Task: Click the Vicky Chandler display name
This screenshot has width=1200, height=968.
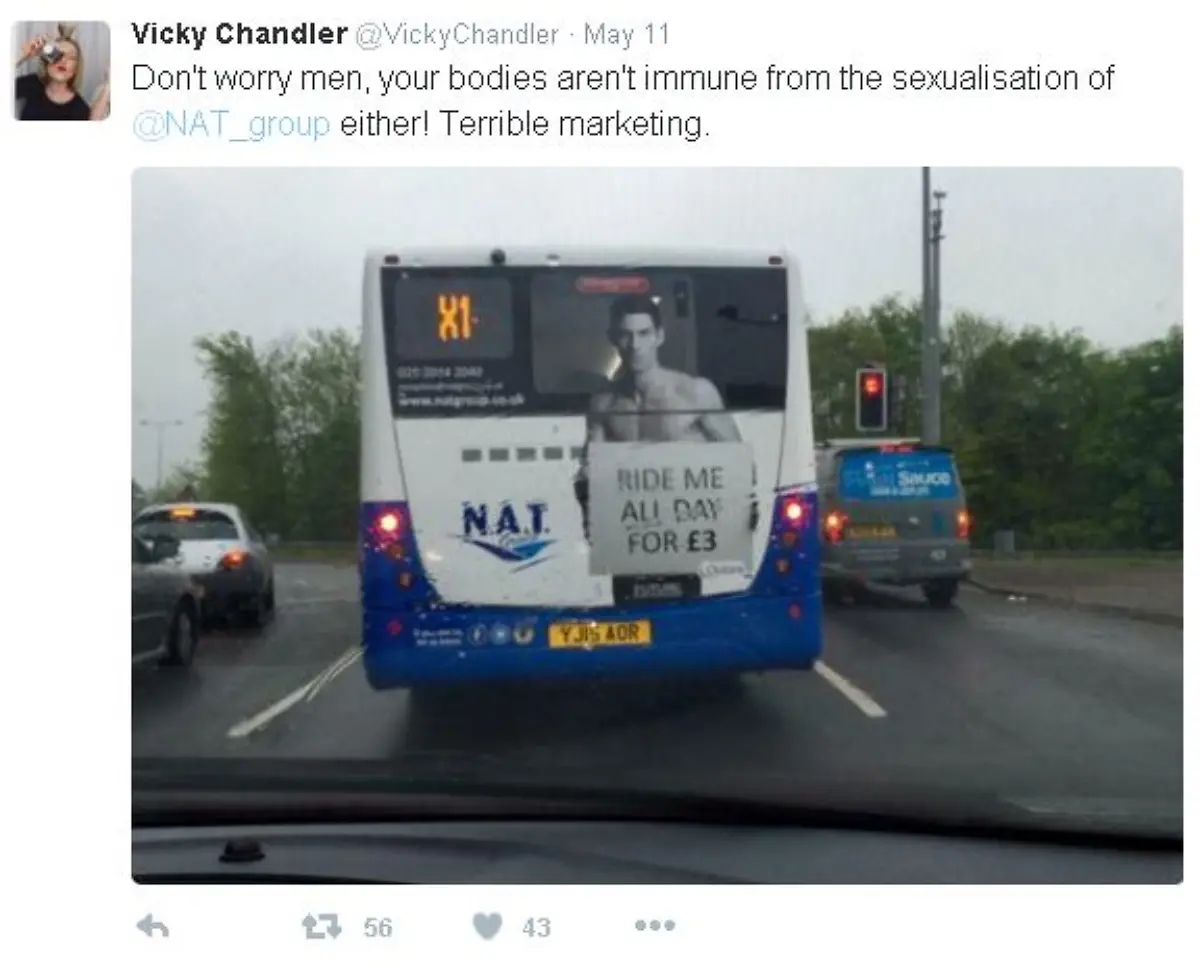Action: click(x=239, y=34)
